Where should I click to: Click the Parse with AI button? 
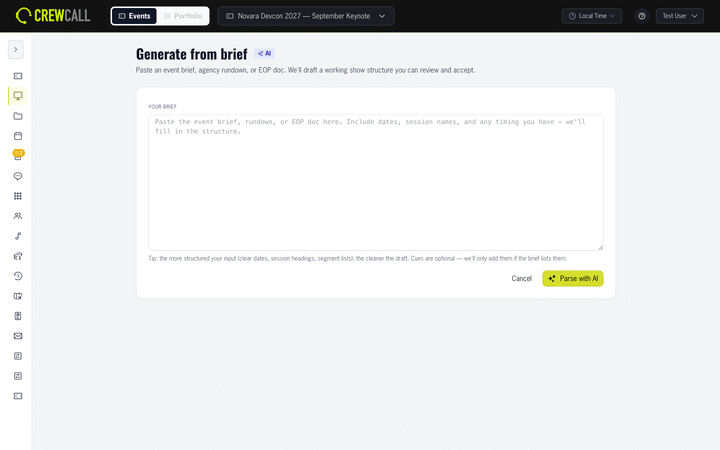tap(573, 278)
